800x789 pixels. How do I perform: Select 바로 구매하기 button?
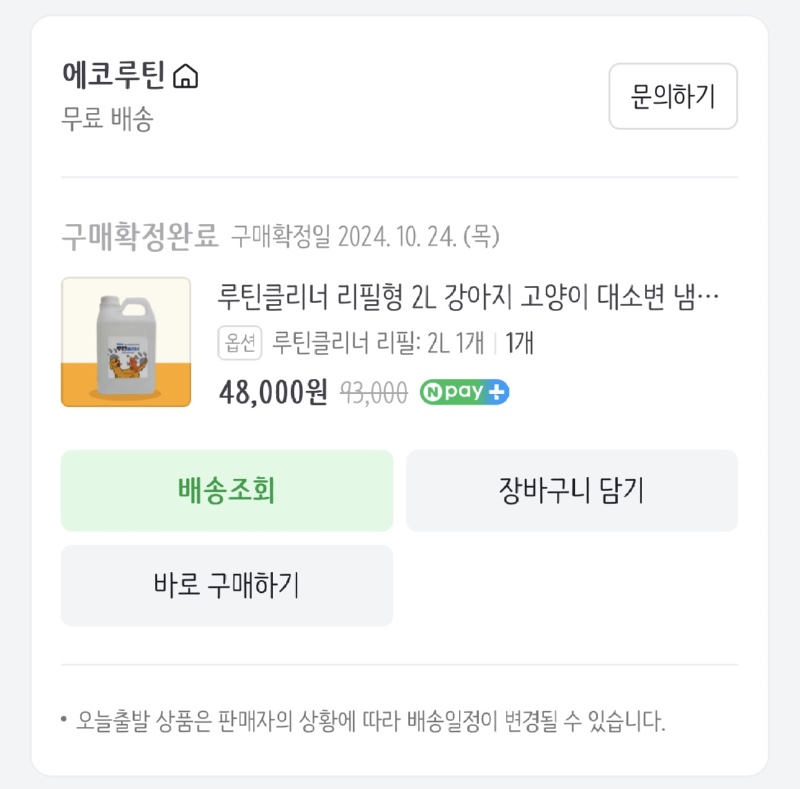point(227,585)
